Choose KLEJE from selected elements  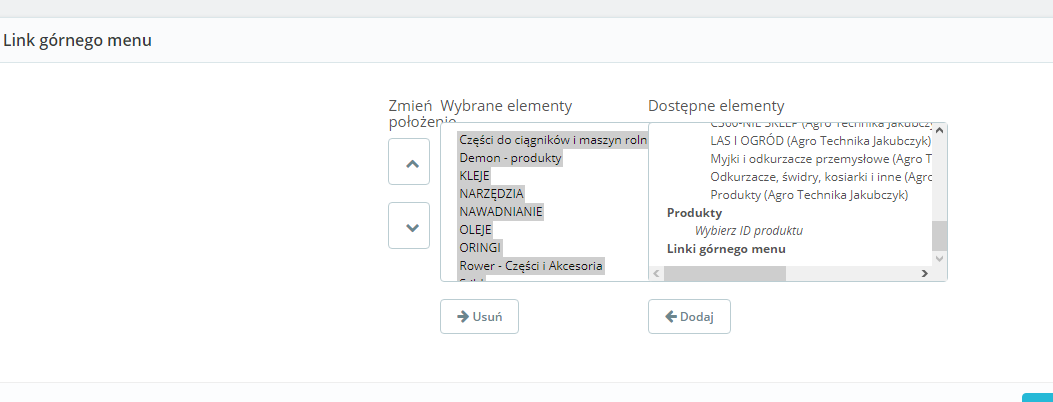coord(475,176)
